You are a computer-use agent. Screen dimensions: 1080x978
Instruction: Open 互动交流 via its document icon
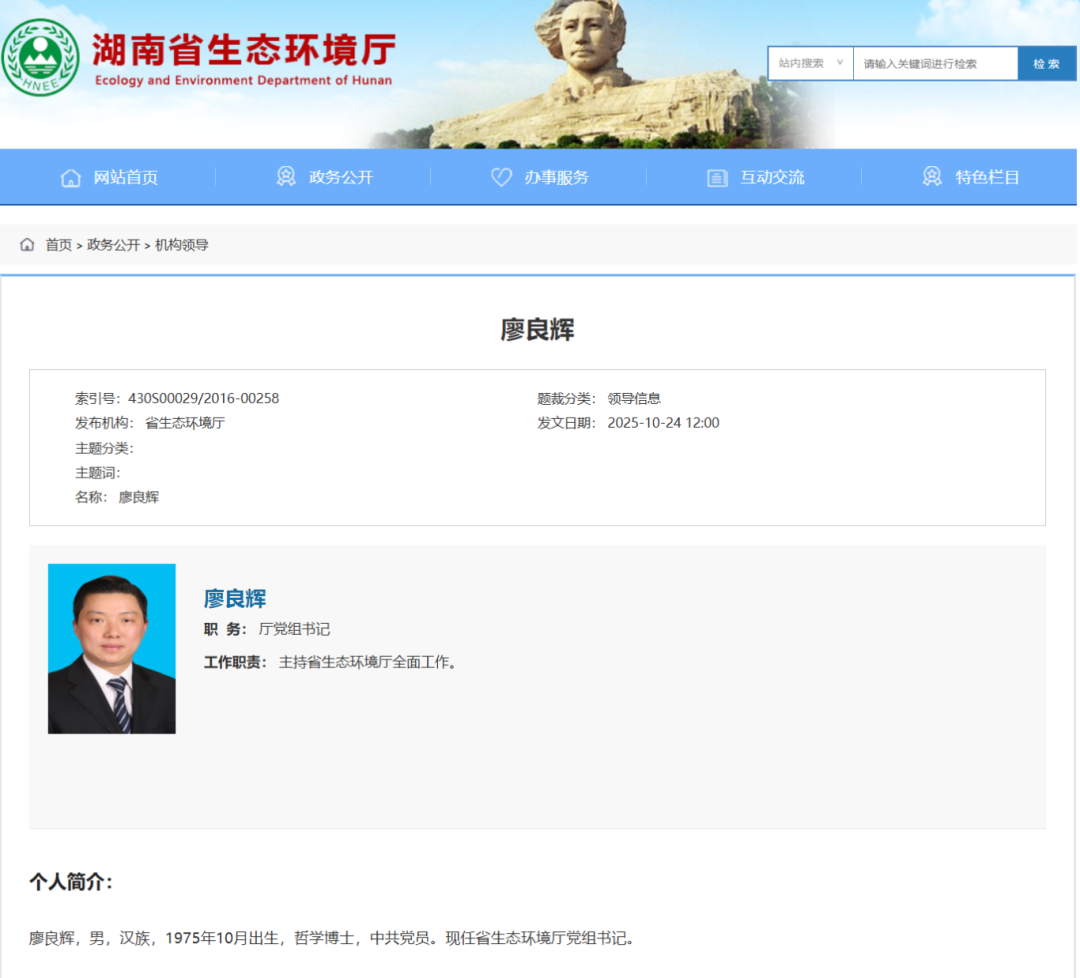716,177
